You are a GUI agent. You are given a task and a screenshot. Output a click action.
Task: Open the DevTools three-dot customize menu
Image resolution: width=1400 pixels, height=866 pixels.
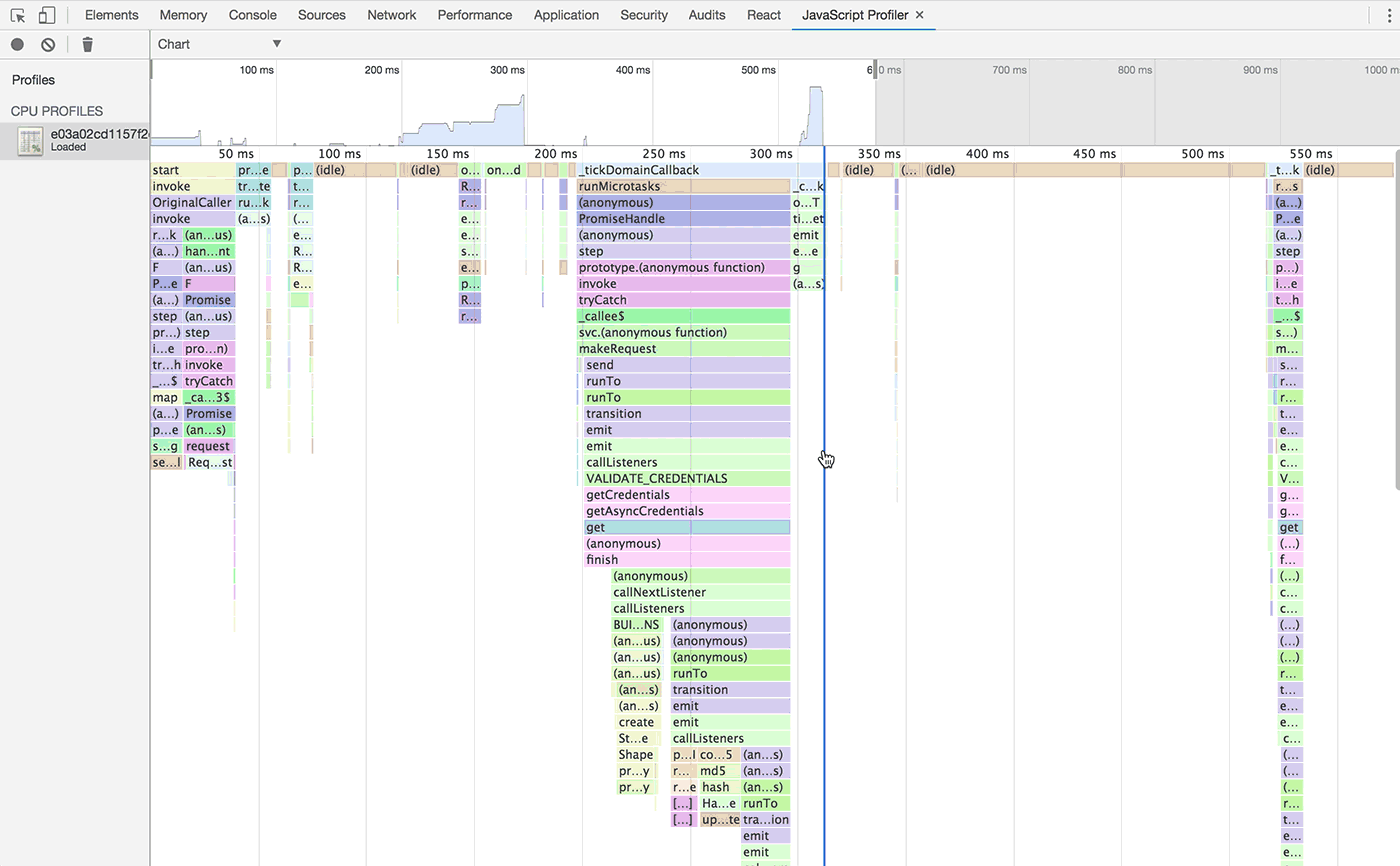pos(1389,15)
